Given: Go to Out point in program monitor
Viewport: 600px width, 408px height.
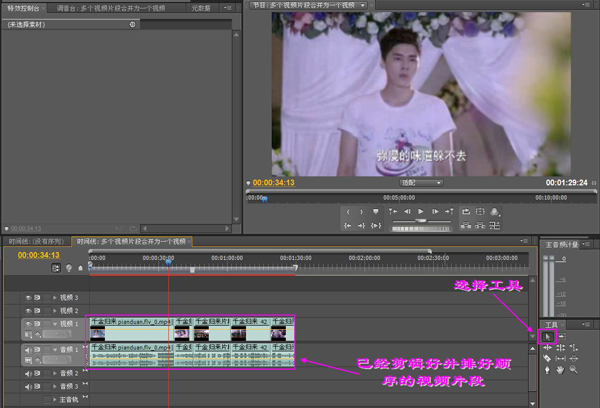Looking at the screenshot, I should click(361, 226).
